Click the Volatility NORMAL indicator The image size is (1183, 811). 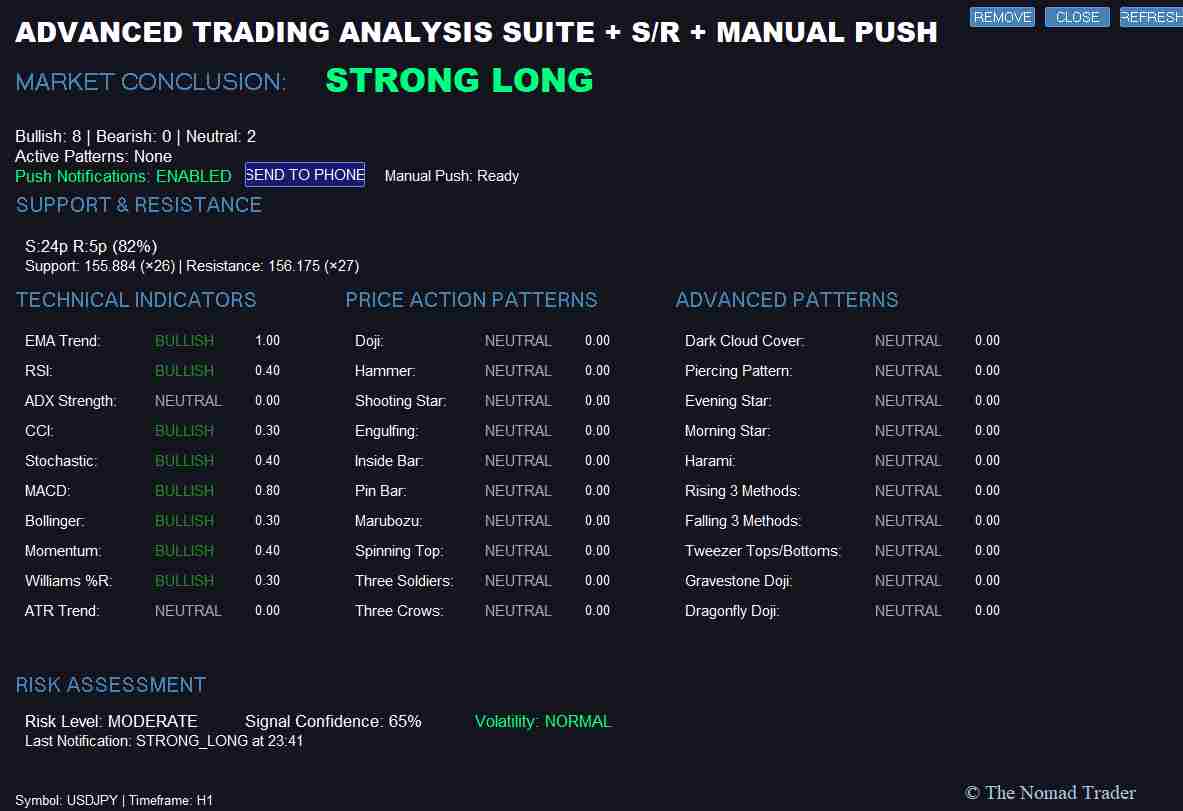tap(543, 721)
